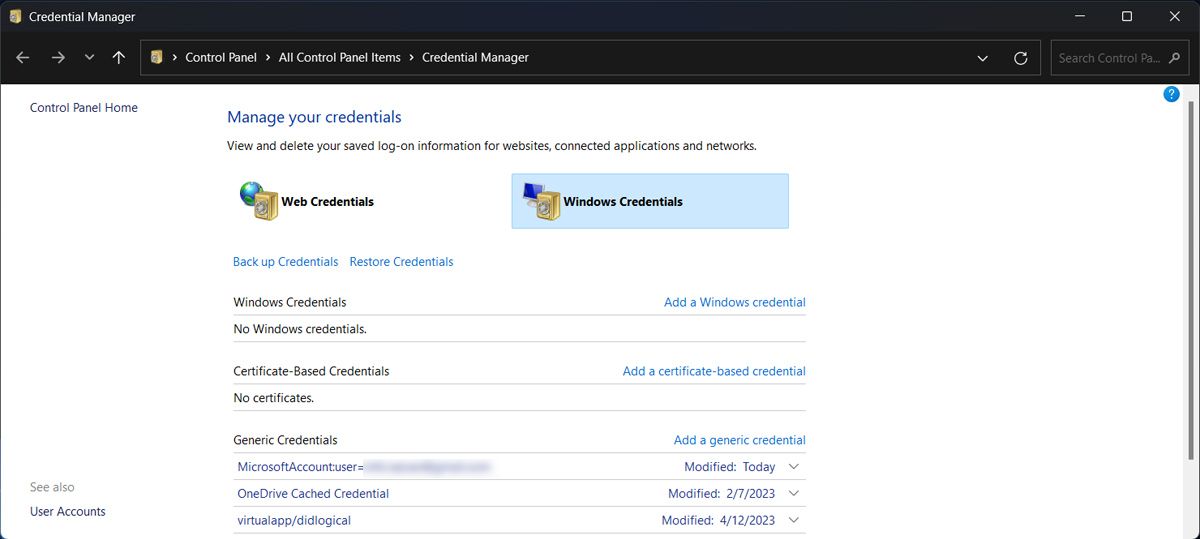Go back with the left arrow button

[23, 58]
